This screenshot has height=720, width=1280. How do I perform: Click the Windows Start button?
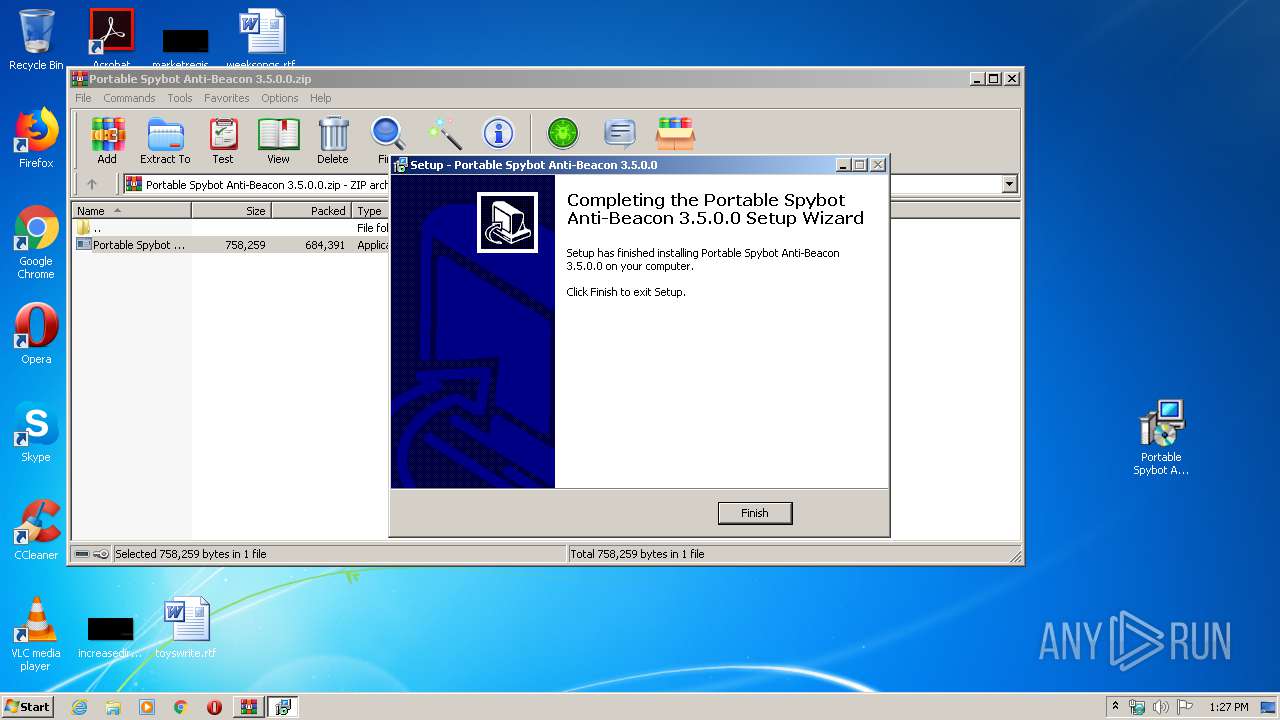pyautogui.click(x=27, y=706)
